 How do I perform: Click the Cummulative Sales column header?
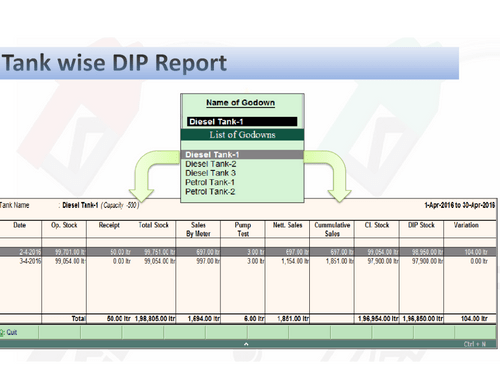pyautogui.click(x=332, y=229)
